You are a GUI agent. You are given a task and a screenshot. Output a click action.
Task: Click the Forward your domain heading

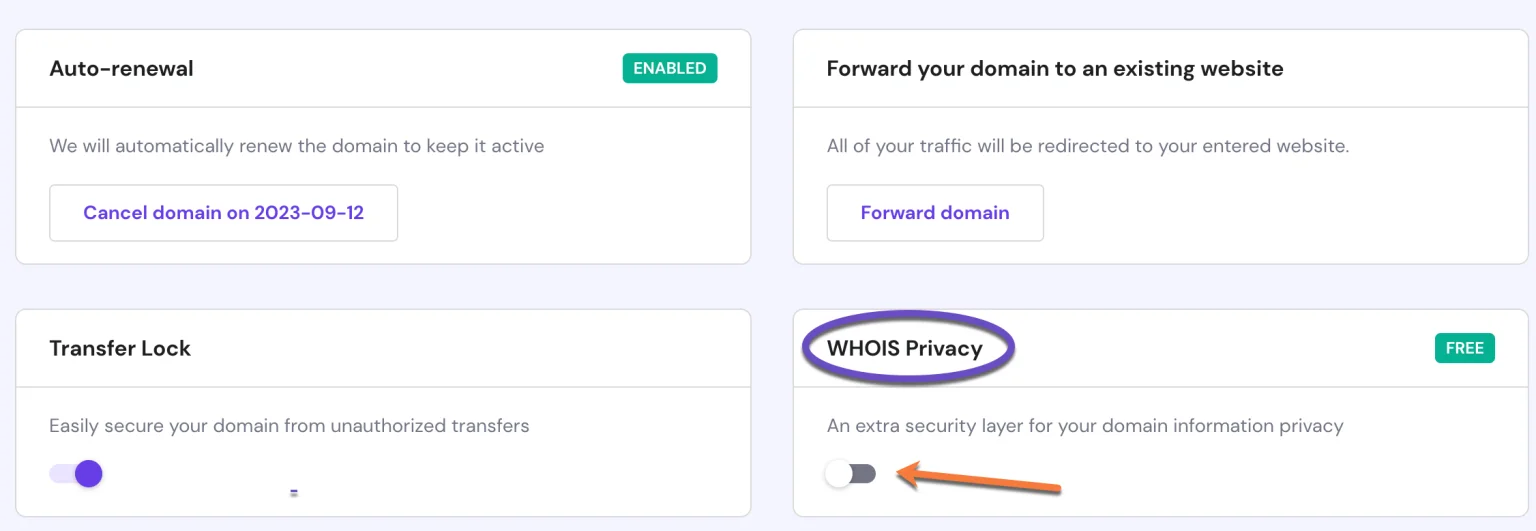tap(1054, 69)
